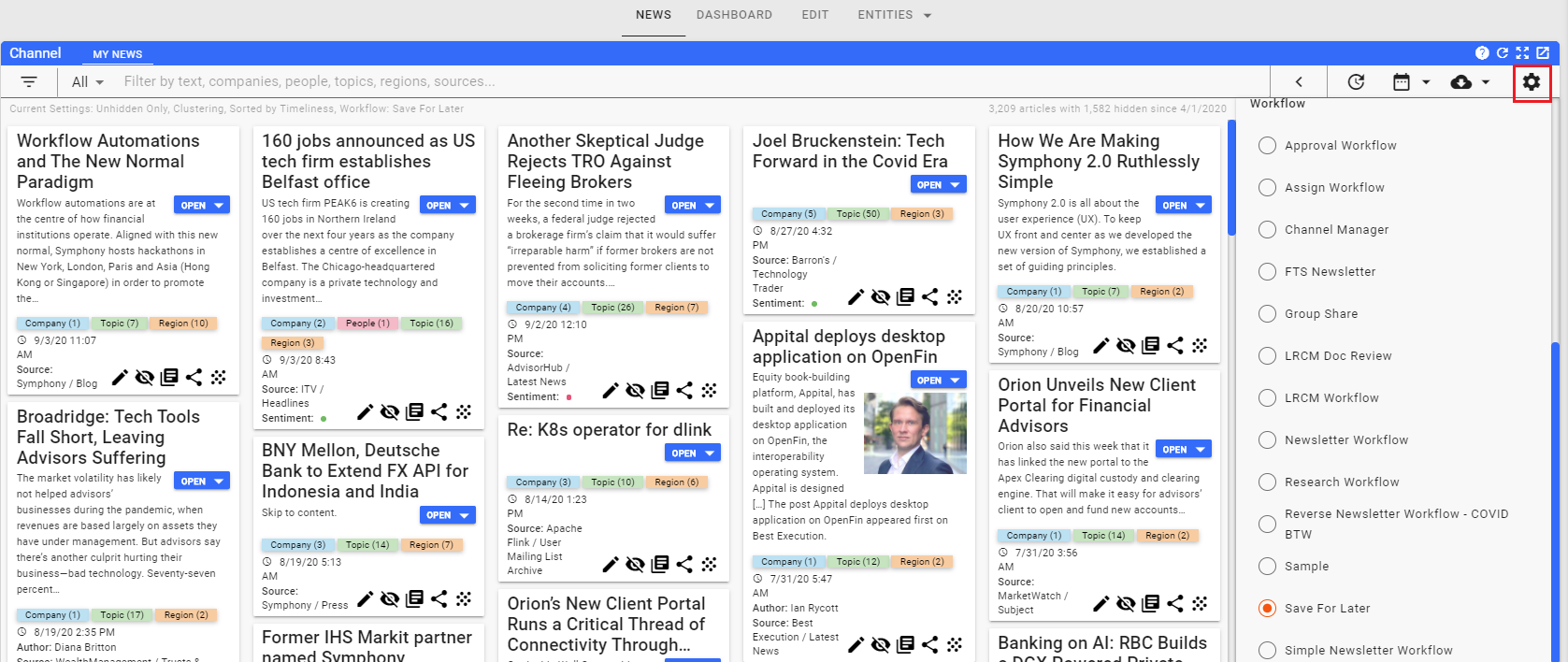
Task: Share the Appital deploys desktop article
Action: (930, 644)
